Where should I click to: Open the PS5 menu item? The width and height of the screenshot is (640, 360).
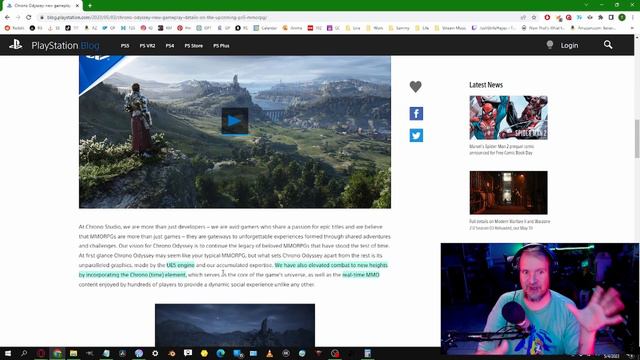point(125,46)
